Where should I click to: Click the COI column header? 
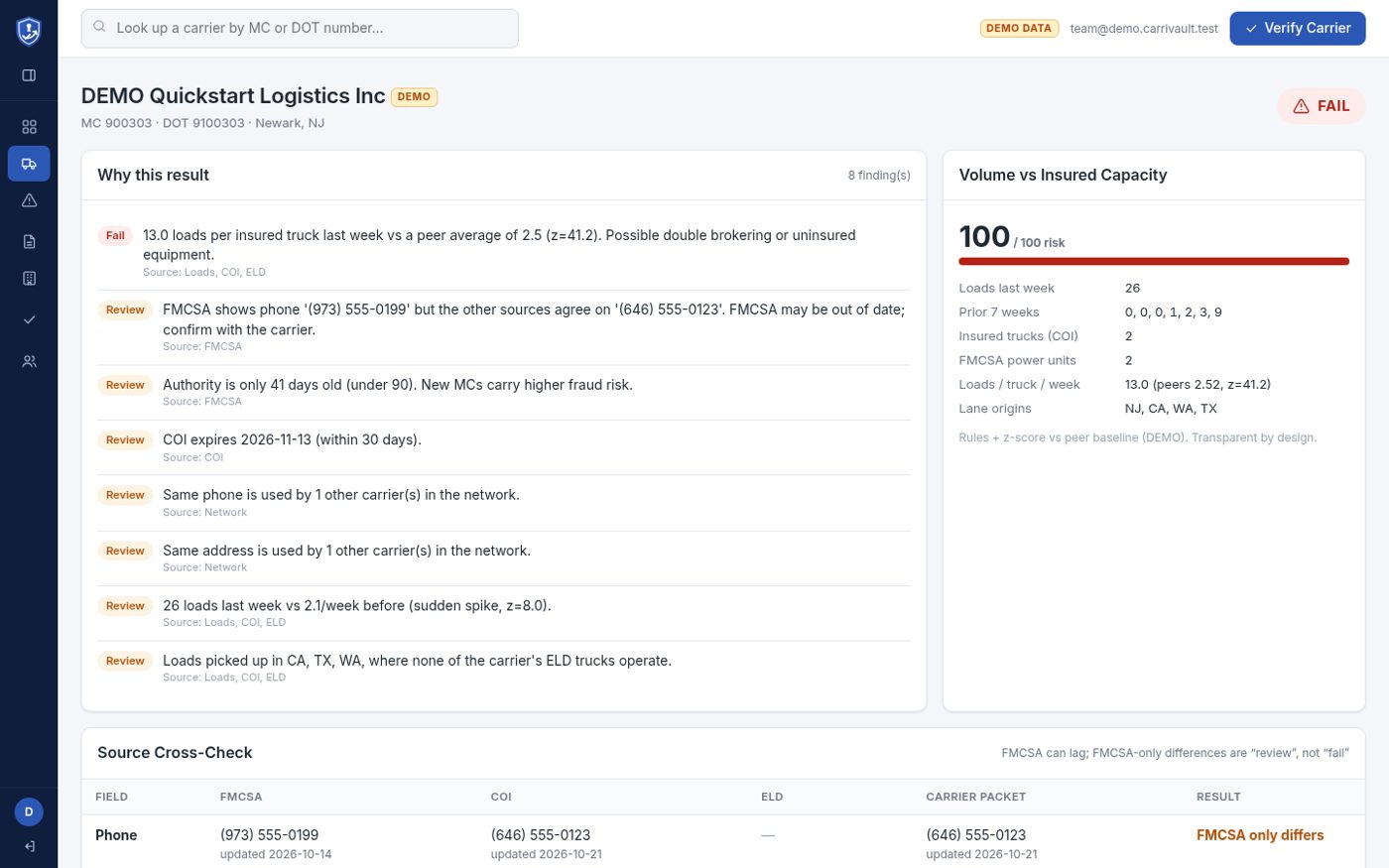click(501, 797)
